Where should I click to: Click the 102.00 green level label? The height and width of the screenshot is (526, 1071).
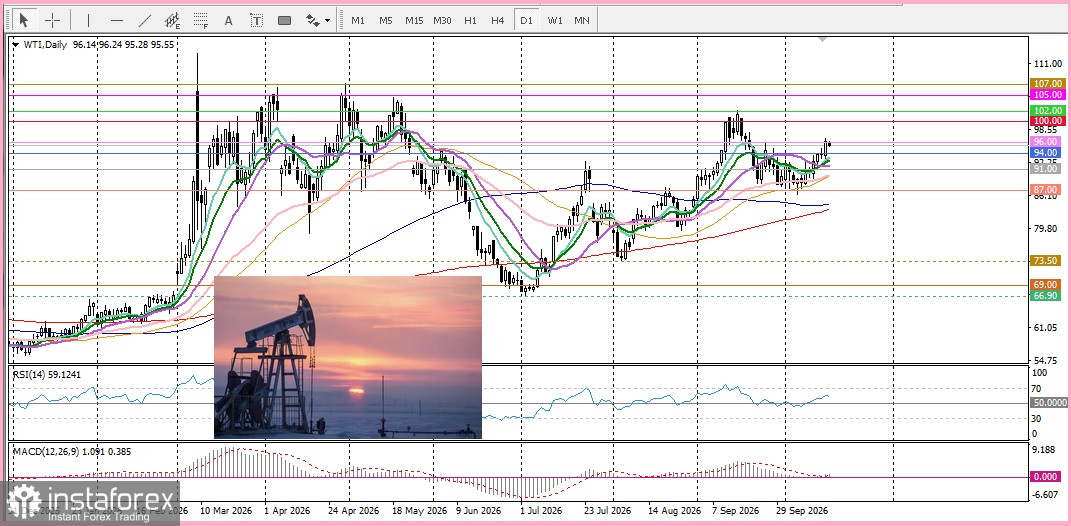coord(1047,110)
